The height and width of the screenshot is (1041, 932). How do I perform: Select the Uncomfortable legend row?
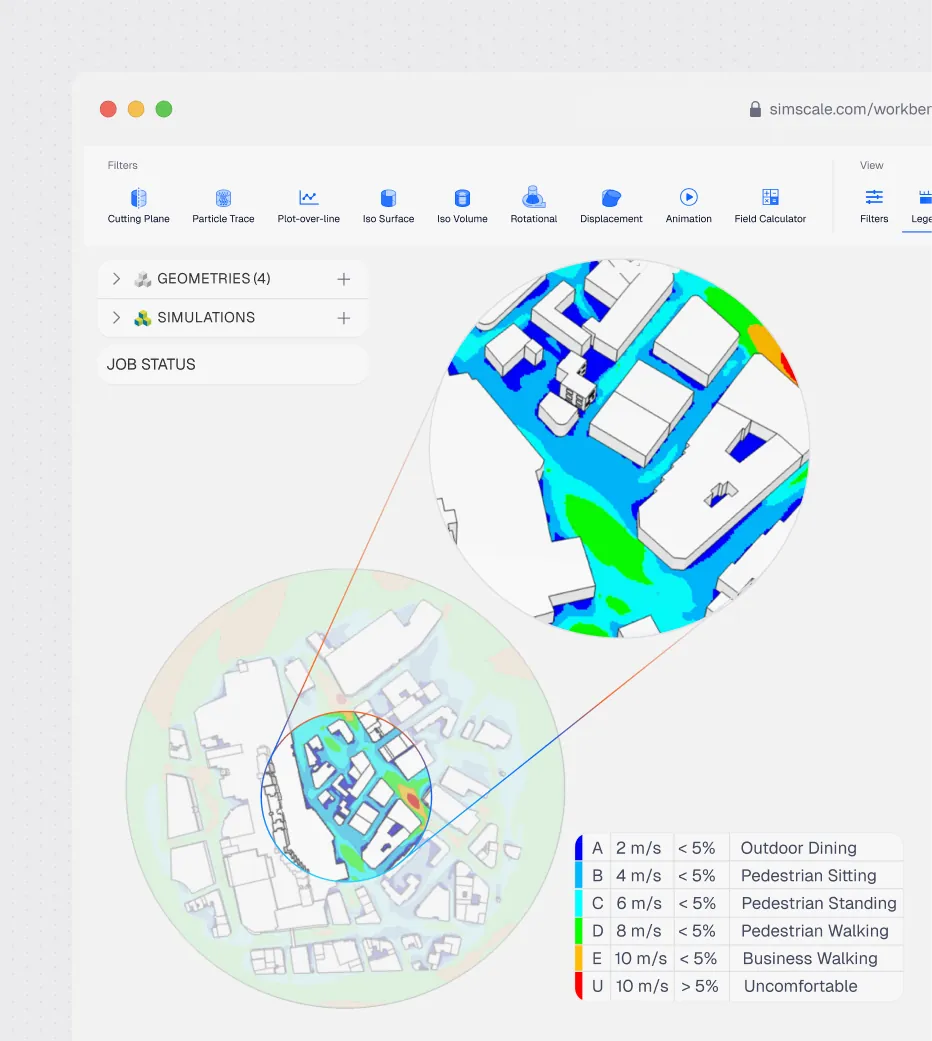coord(739,986)
